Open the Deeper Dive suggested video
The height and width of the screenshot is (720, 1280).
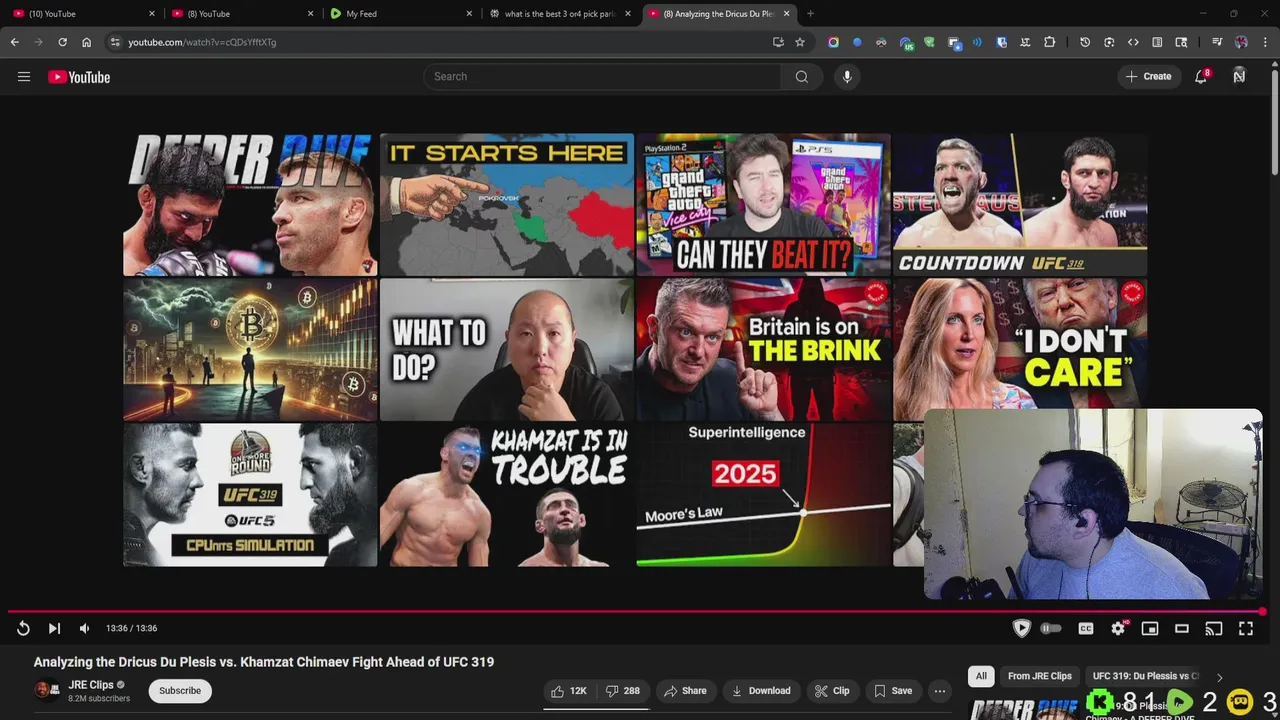pos(250,204)
